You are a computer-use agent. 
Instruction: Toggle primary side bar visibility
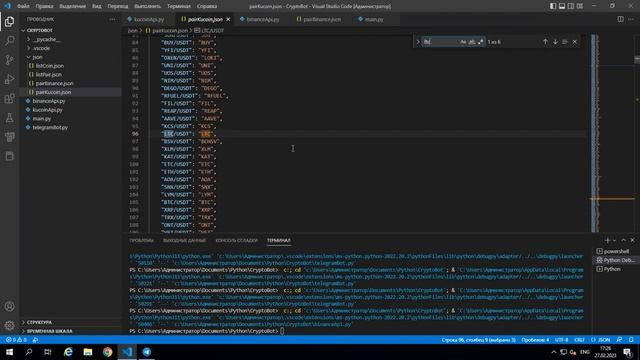click(x=553, y=6)
